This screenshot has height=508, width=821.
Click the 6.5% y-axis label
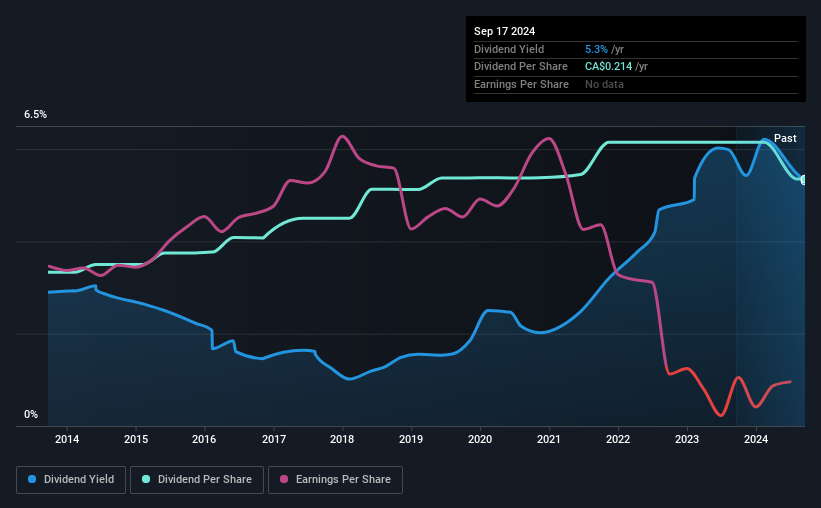pos(36,115)
